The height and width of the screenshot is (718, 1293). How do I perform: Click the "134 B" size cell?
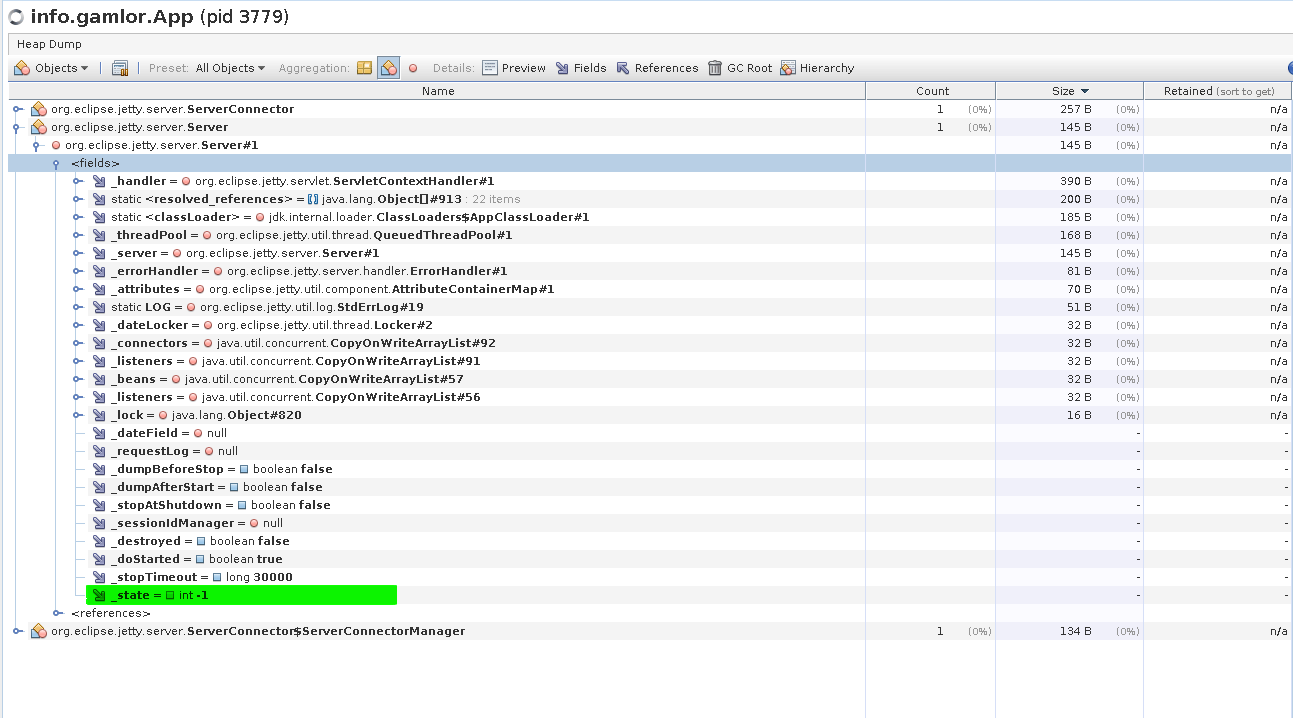click(x=1075, y=631)
